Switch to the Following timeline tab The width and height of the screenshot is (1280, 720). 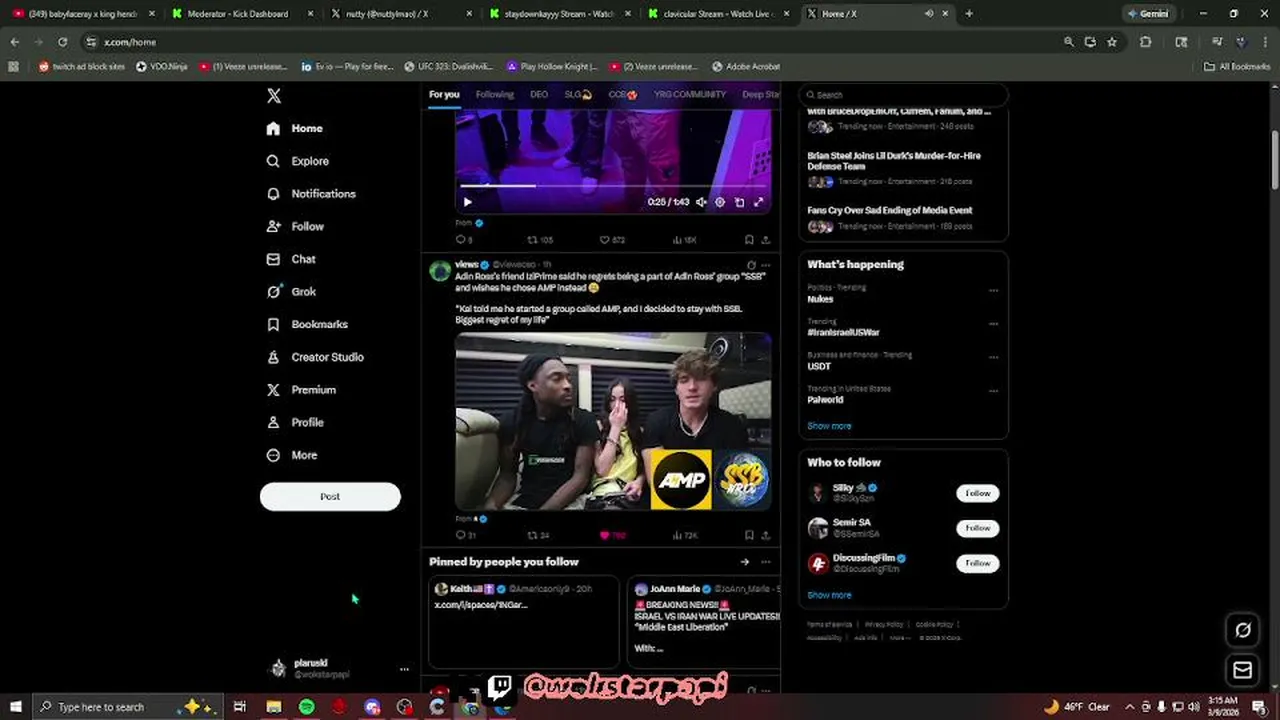tap(494, 95)
